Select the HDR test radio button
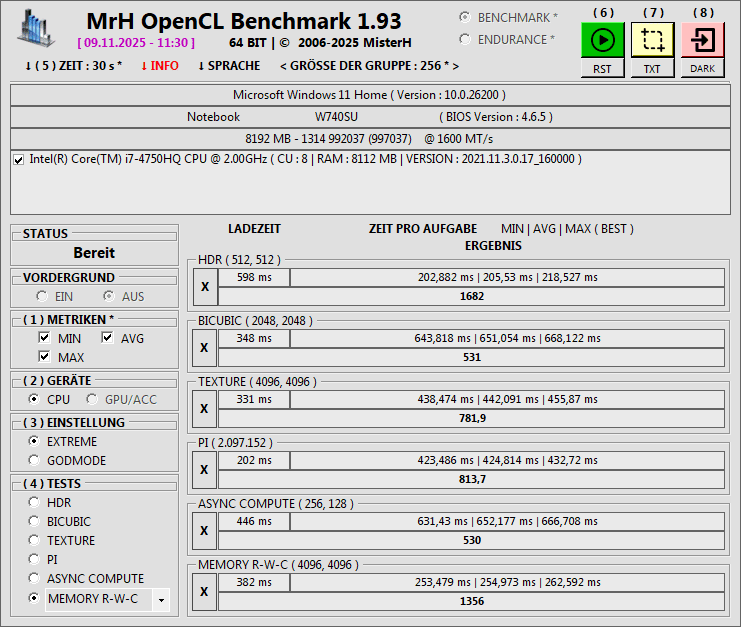The width and height of the screenshot is (741, 627). pos(34,502)
